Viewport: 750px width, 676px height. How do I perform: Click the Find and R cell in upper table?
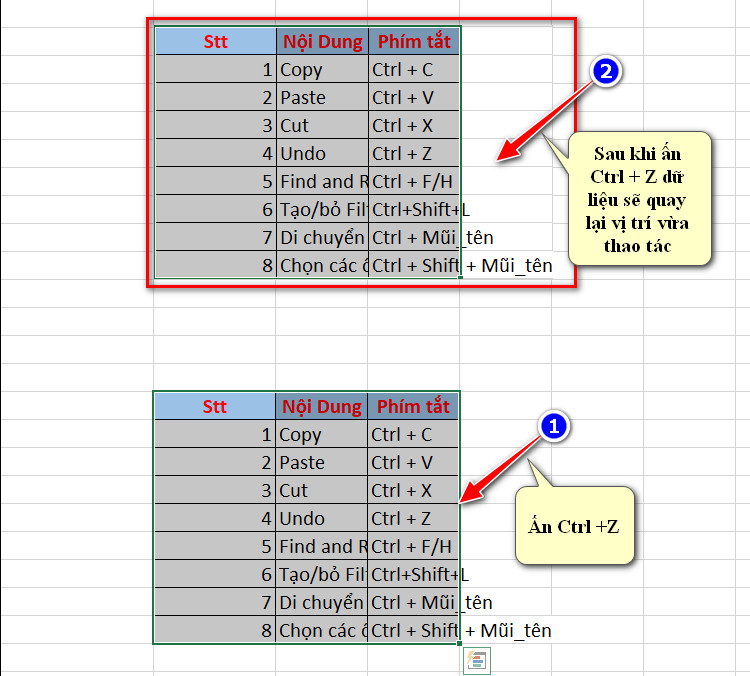pyautogui.click(x=322, y=181)
